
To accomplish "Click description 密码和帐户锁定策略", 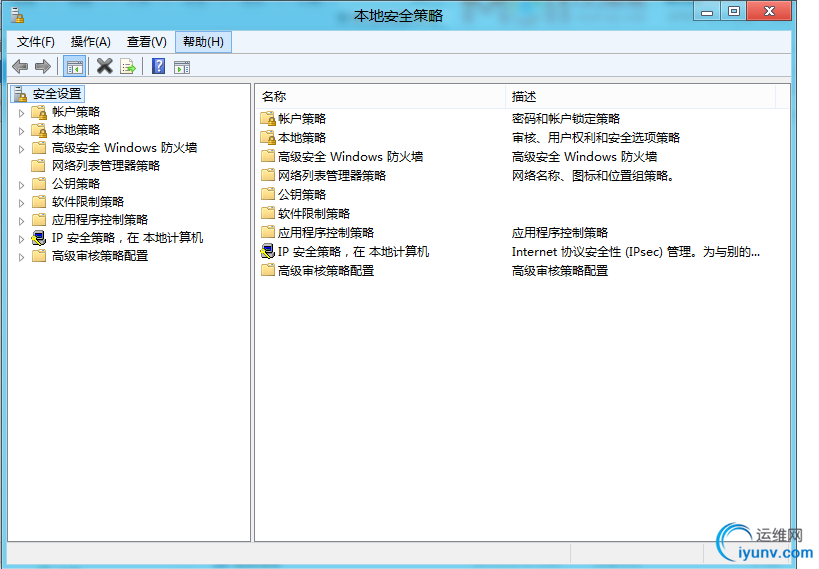I will [x=566, y=119].
